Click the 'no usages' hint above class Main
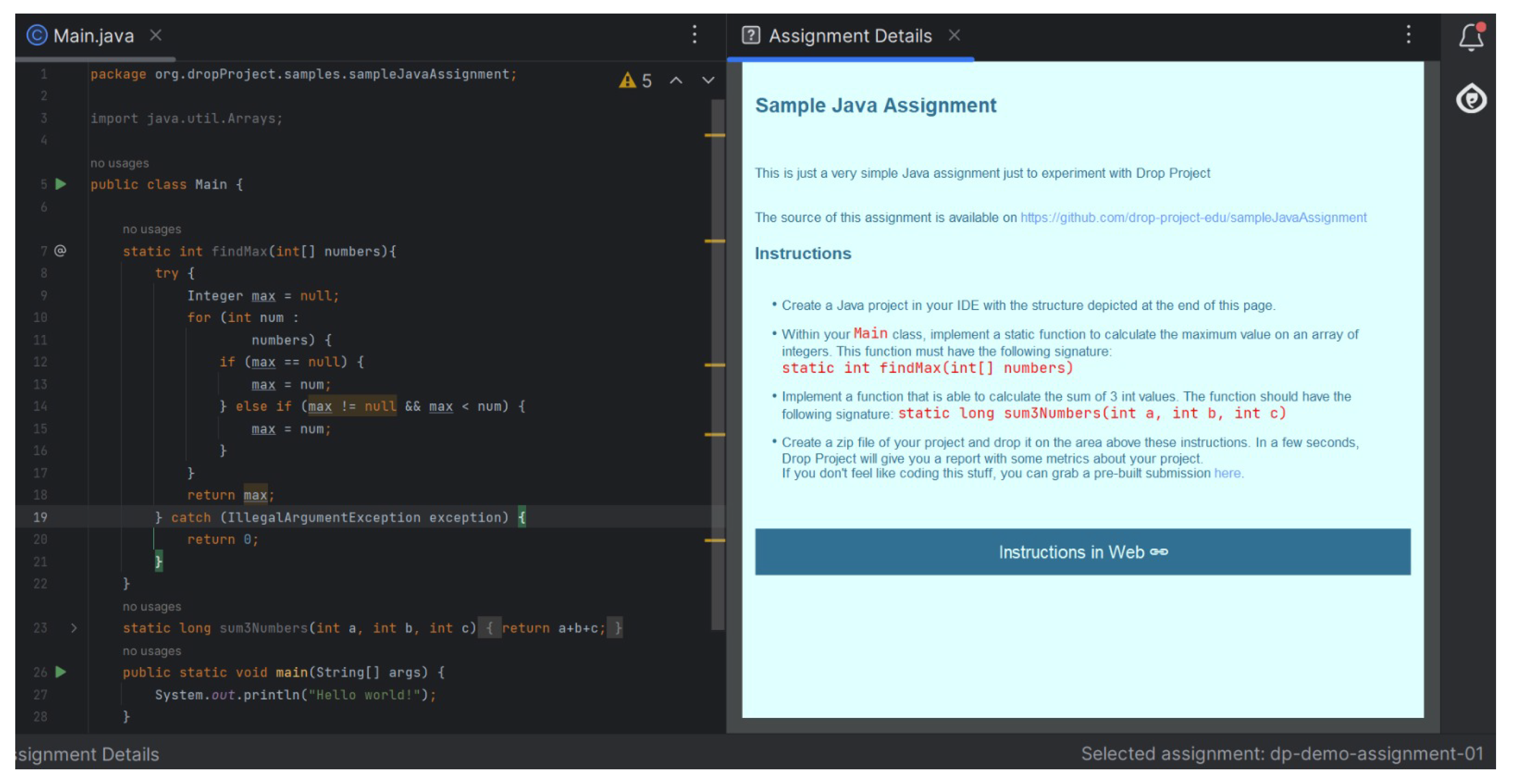The width and height of the screenshot is (1513, 784). (x=120, y=163)
